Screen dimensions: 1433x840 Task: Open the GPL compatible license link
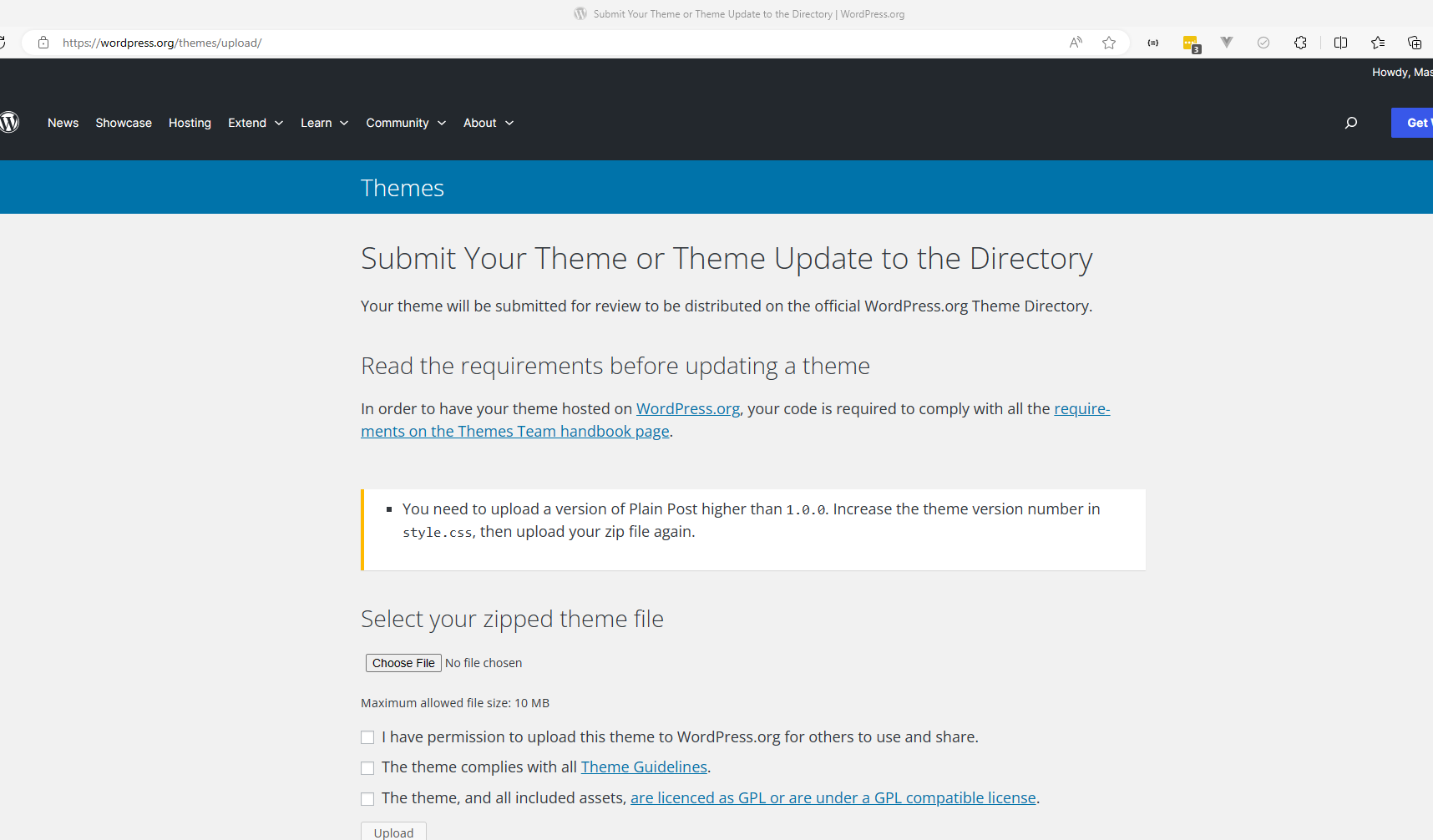coord(833,797)
